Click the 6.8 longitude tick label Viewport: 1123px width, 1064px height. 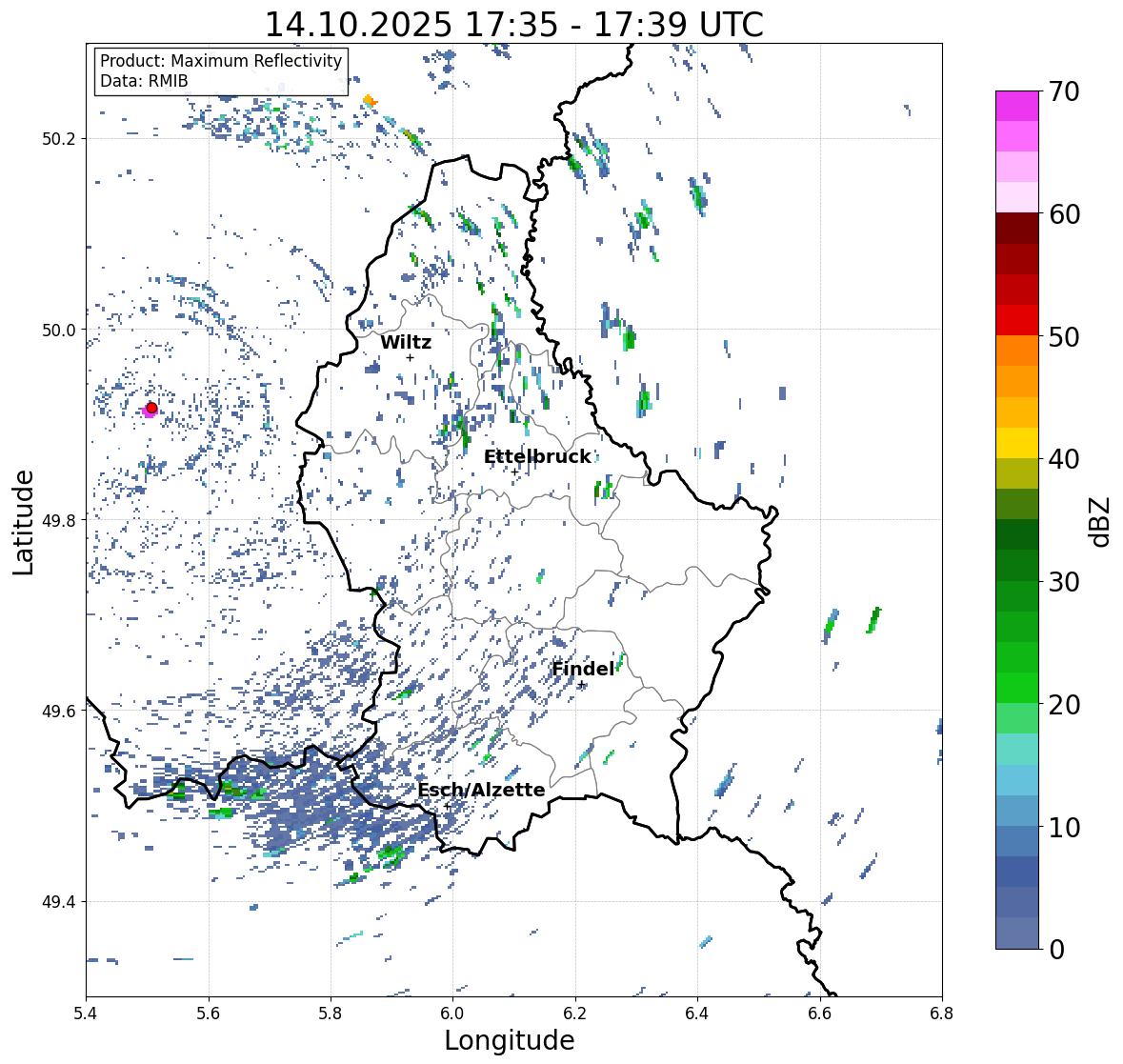tap(942, 1013)
